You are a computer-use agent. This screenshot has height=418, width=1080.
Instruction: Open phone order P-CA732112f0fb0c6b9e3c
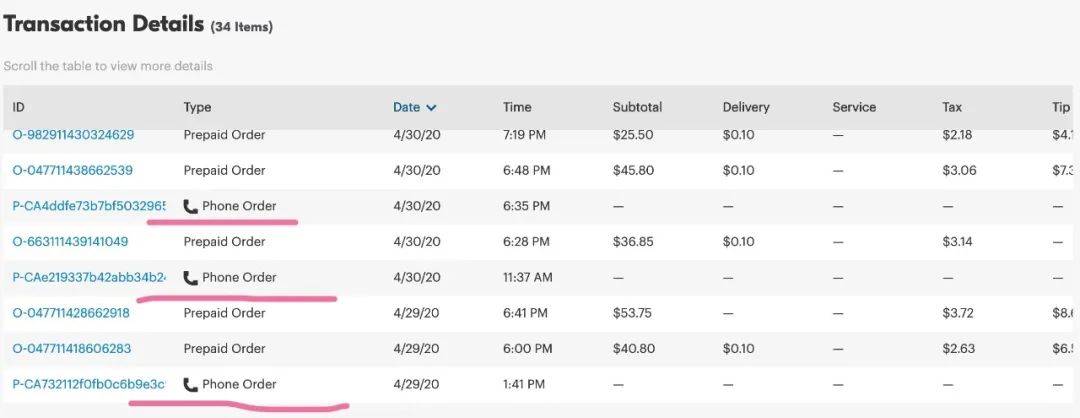90,384
